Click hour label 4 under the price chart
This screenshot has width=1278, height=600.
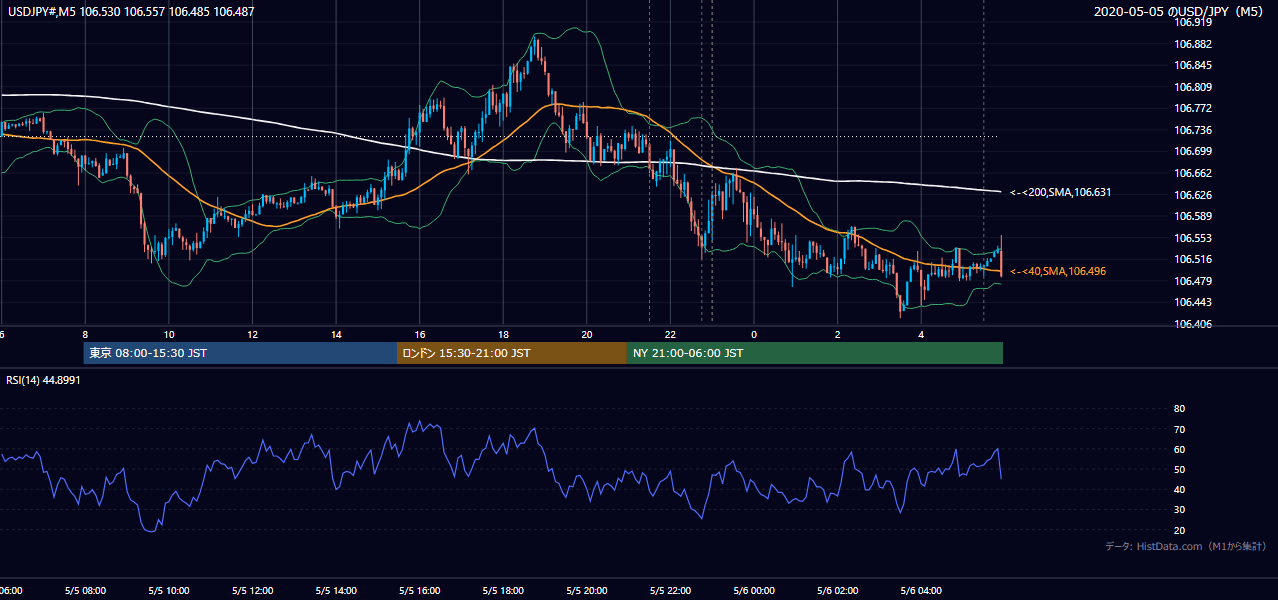coord(921,335)
